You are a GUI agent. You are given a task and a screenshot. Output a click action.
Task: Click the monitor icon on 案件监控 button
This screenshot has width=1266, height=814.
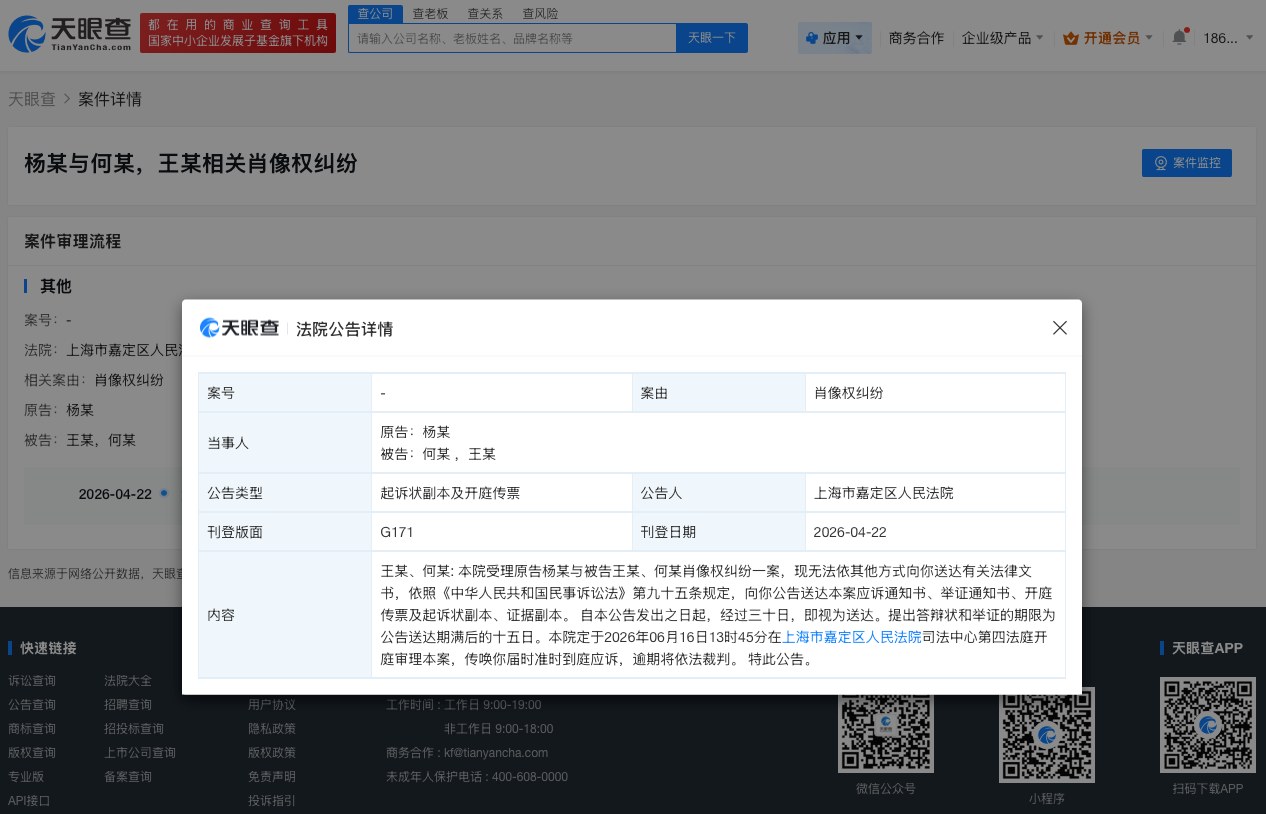coord(1160,163)
